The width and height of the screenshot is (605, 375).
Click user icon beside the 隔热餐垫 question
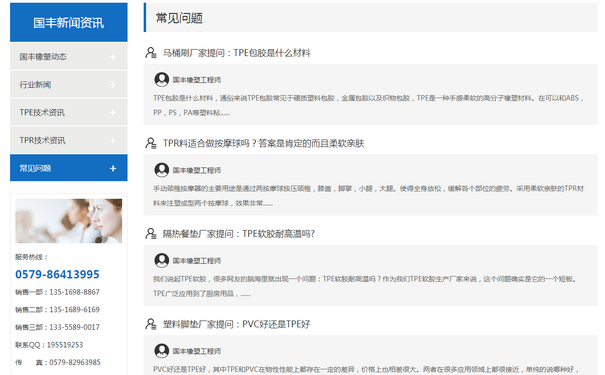[150, 233]
